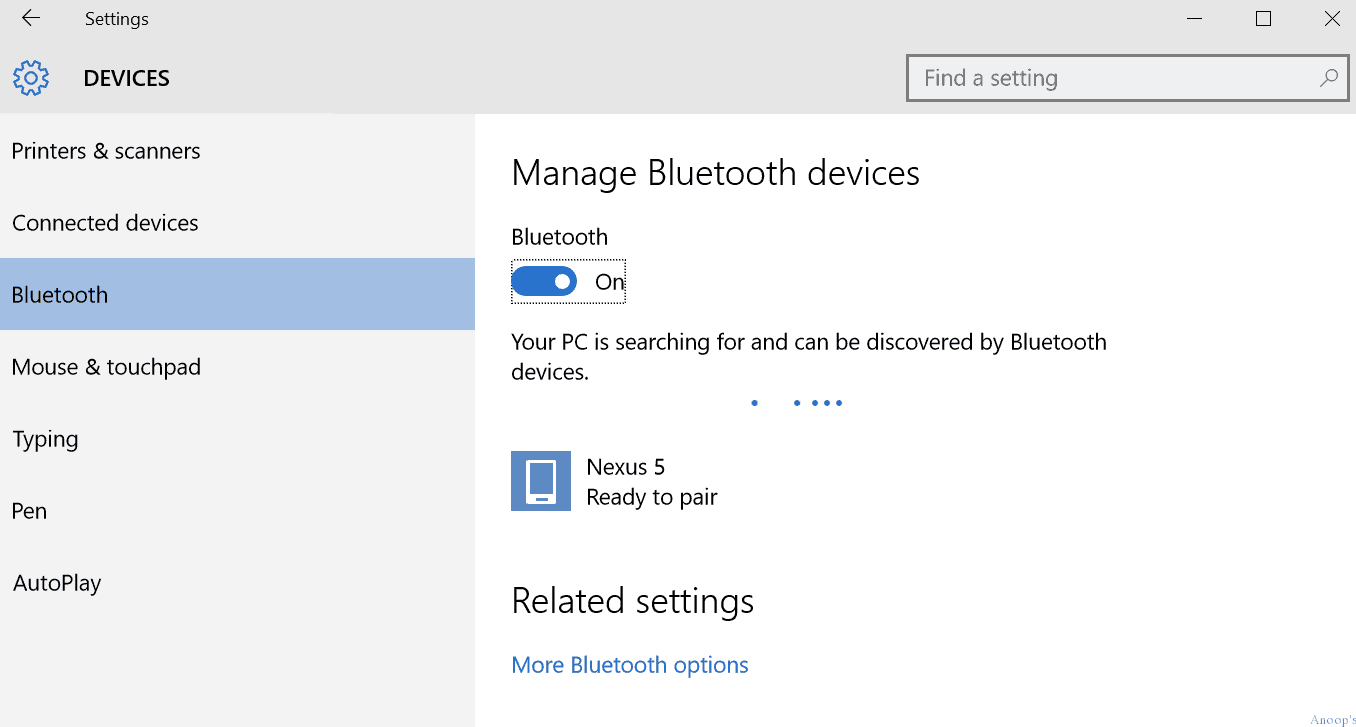Click the search magnifier icon
This screenshot has height=727, width=1356.
[x=1328, y=78]
